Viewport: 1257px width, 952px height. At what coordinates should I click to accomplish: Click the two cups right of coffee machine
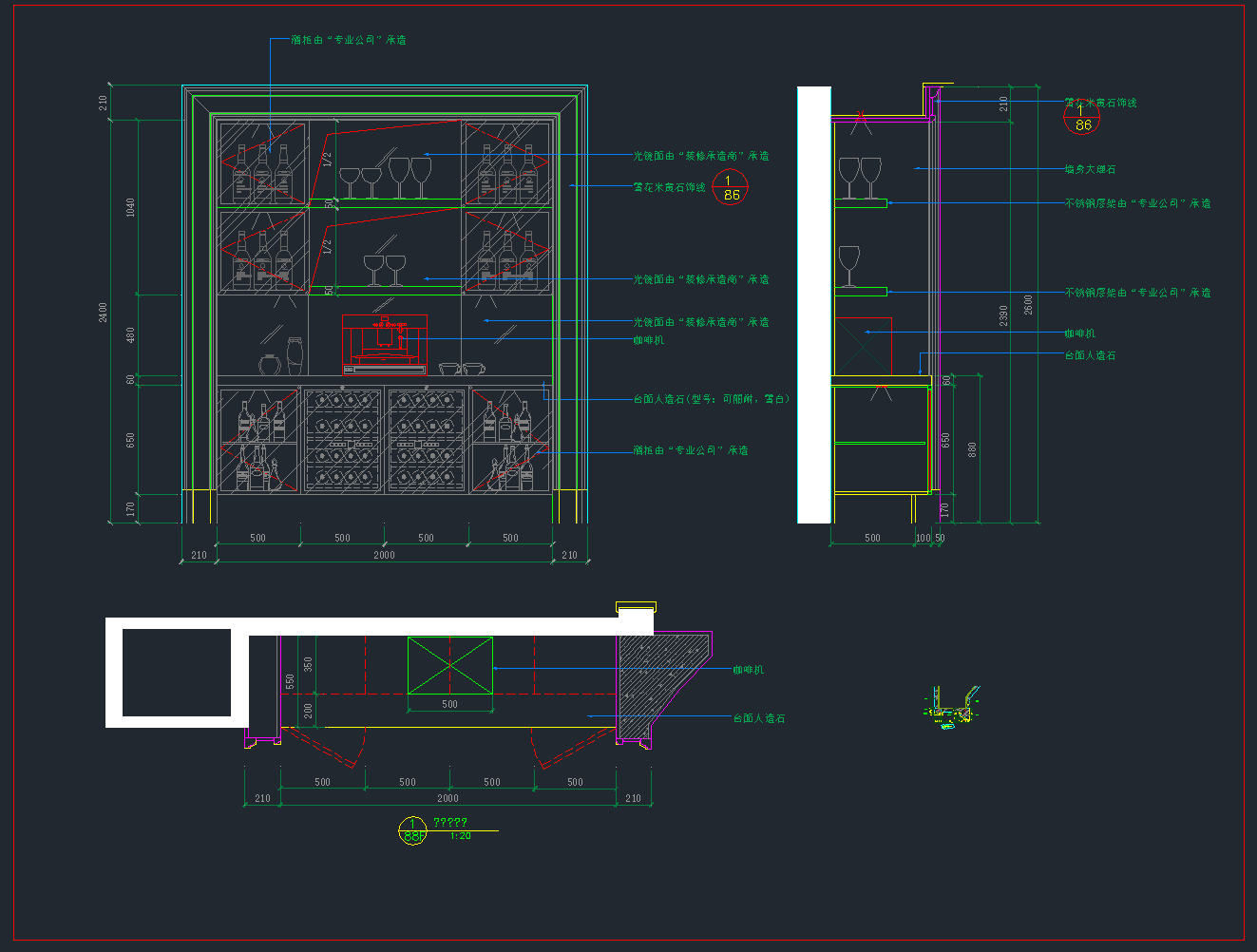461,368
